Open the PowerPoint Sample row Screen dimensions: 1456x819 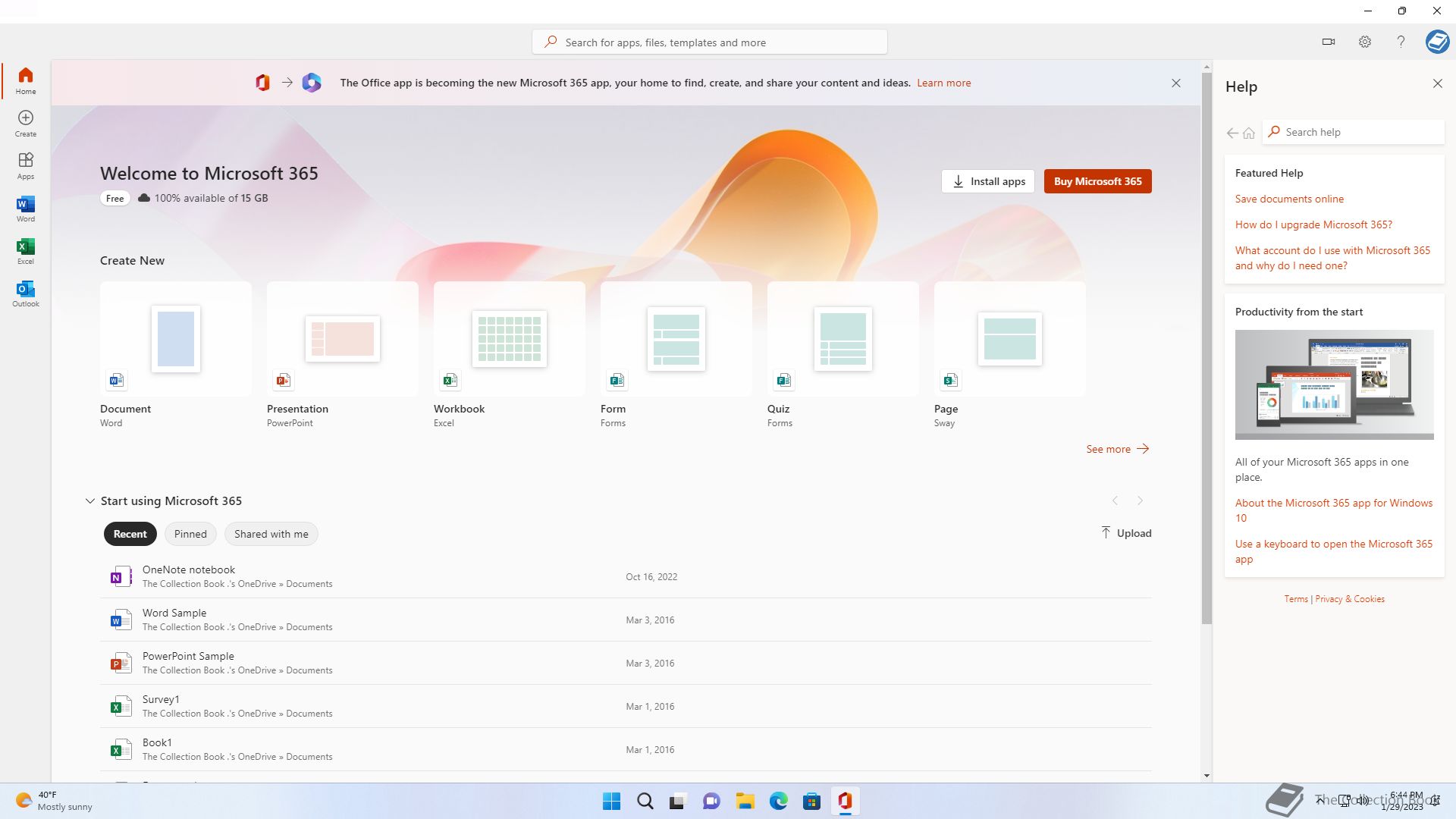pos(626,664)
